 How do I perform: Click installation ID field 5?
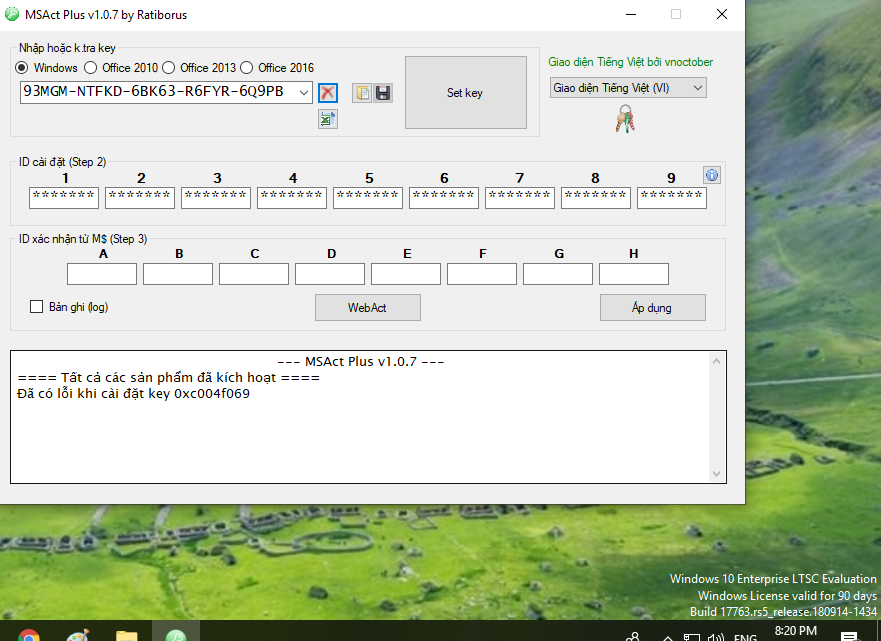[x=368, y=198]
